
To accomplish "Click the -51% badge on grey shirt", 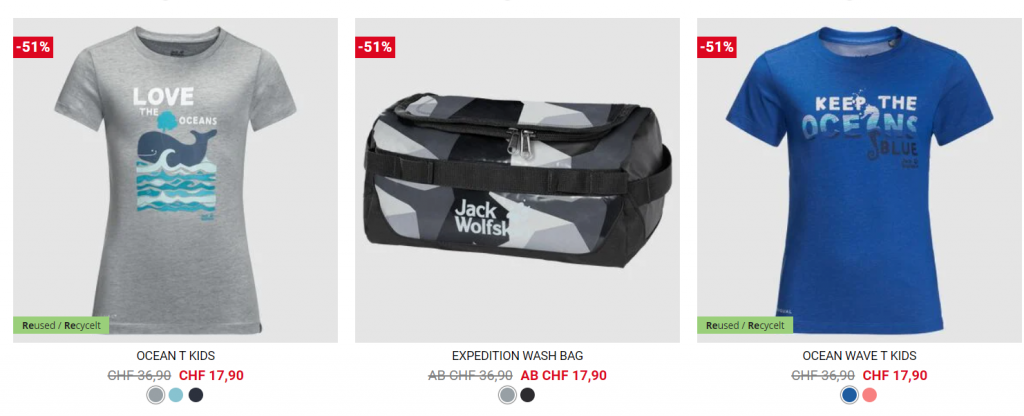I will pos(33,47).
